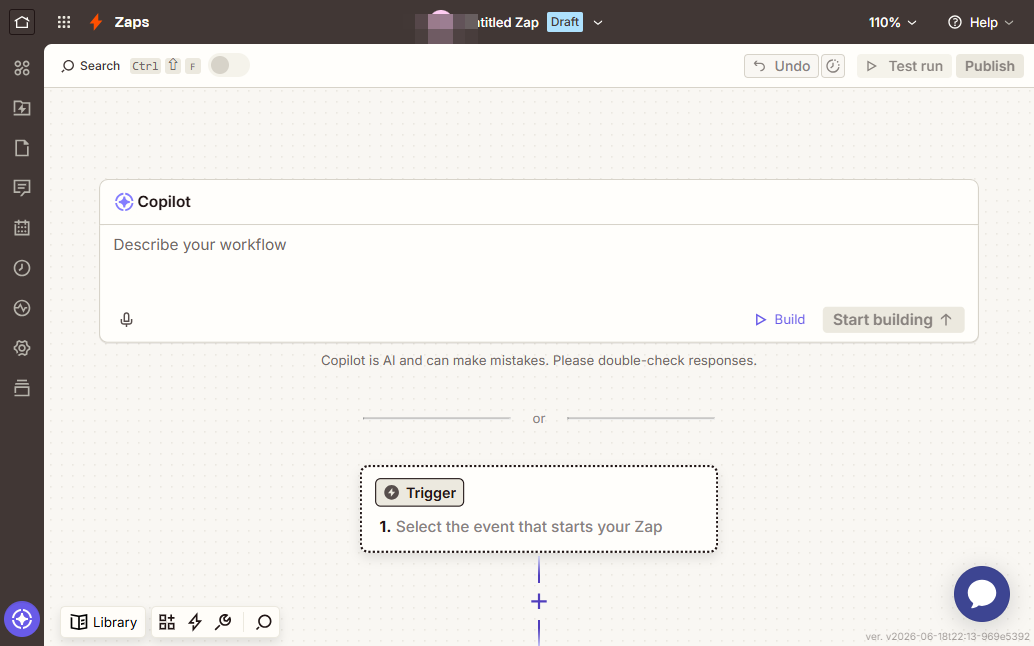Open the apps grid menu
The image size is (1034, 646).
point(64,22)
